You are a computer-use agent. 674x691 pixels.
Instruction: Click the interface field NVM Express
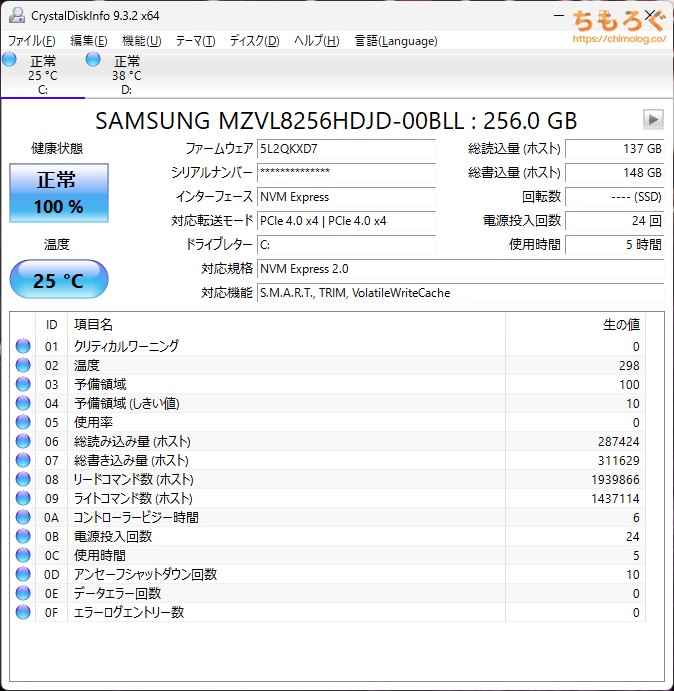coord(346,197)
